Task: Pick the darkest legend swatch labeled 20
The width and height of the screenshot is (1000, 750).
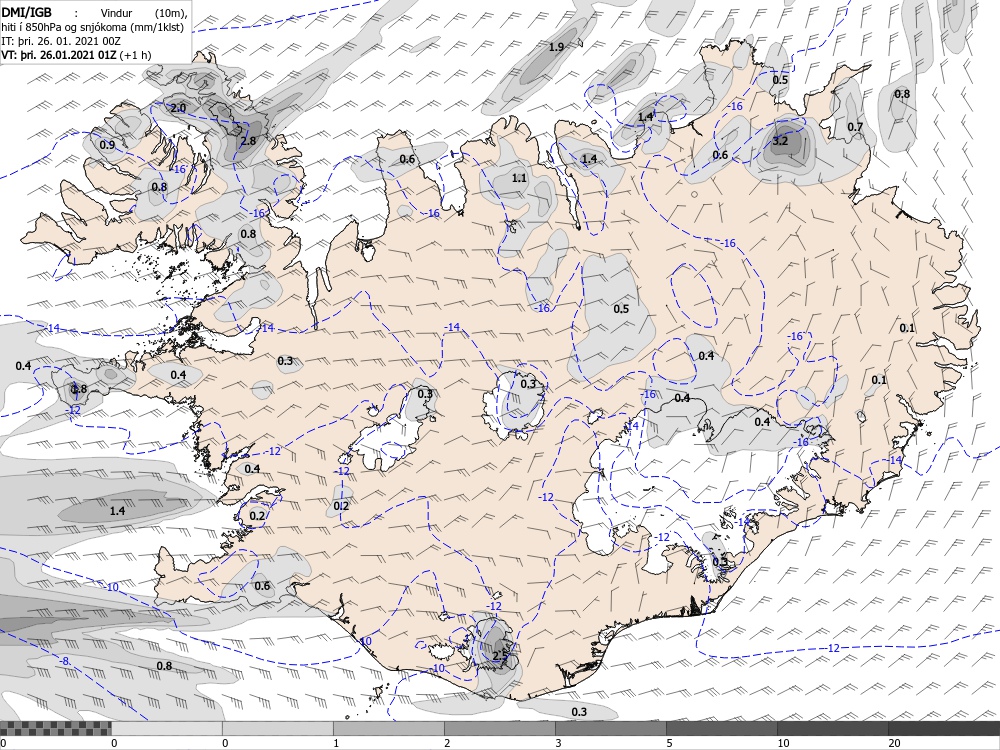Action: (x=944, y=728)
